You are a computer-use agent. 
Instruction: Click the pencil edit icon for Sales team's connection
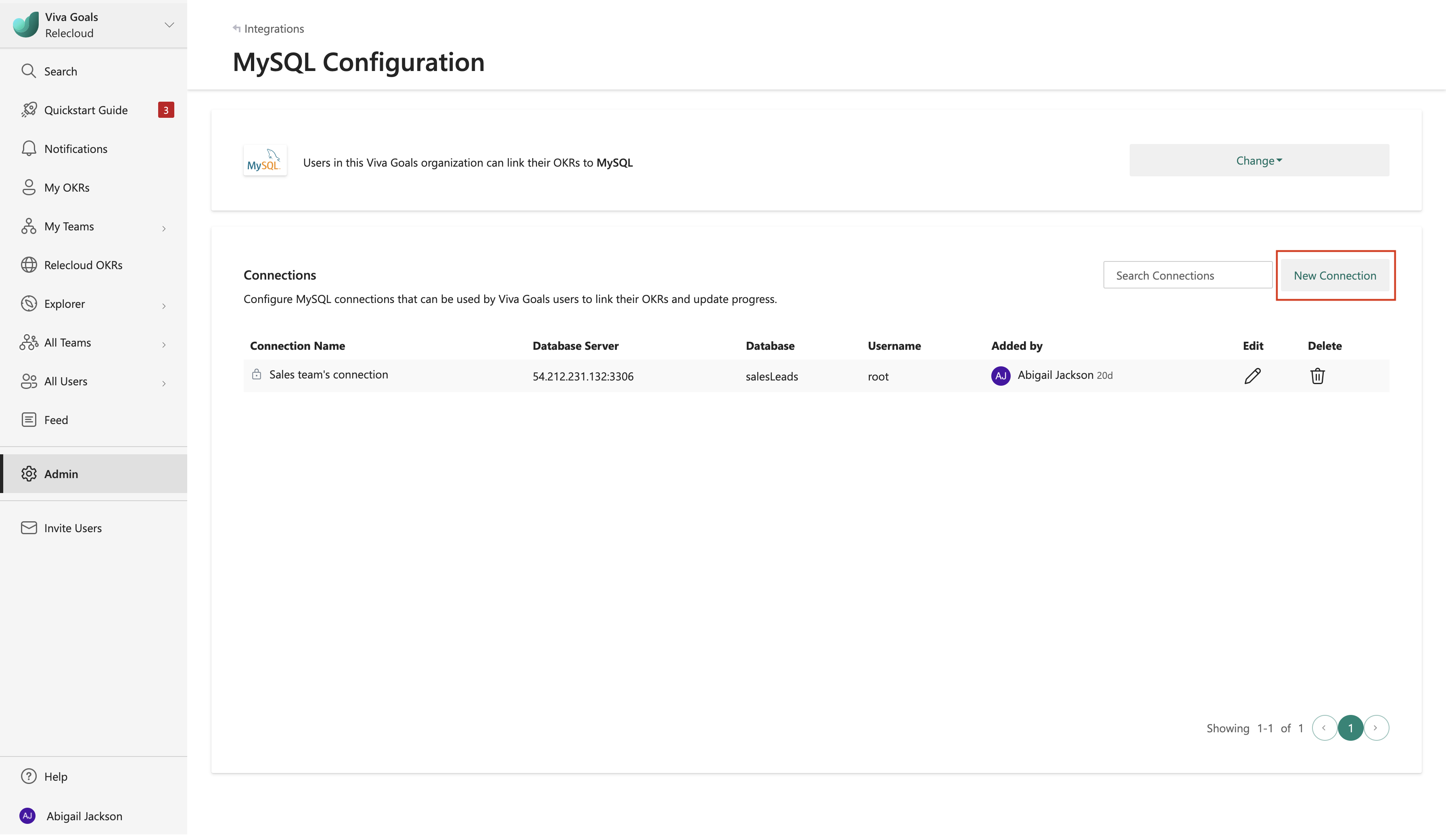(1252, 376)
